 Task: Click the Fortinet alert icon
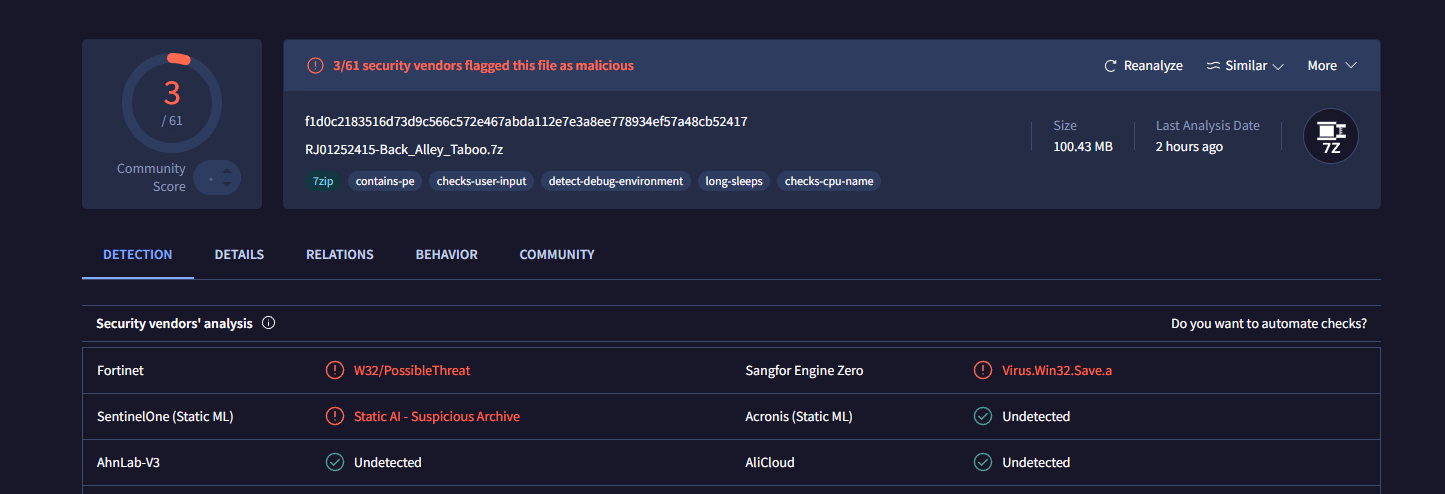click(x=335, y=370)
